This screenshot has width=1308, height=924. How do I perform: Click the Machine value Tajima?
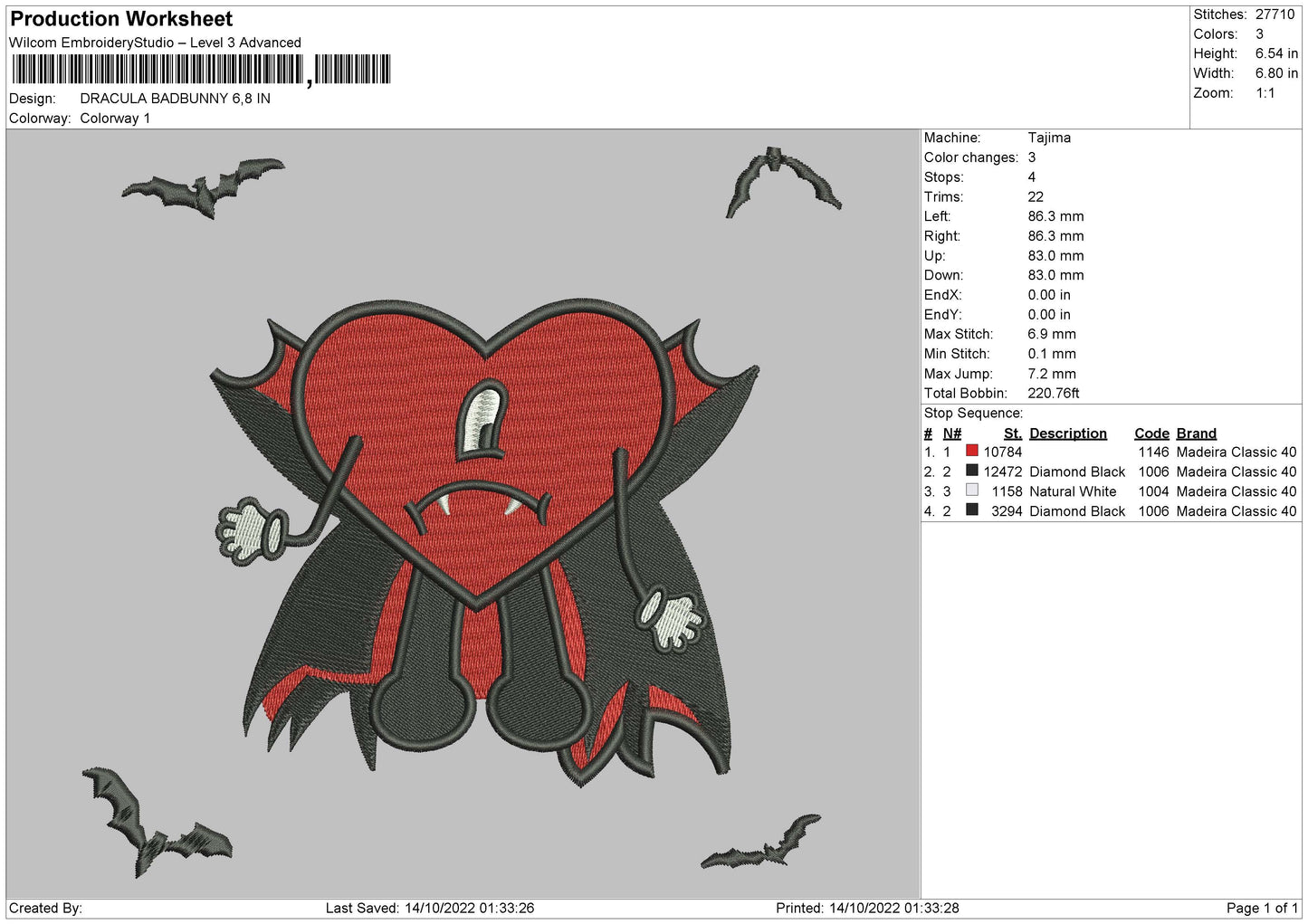click(x=1049, y=138)
